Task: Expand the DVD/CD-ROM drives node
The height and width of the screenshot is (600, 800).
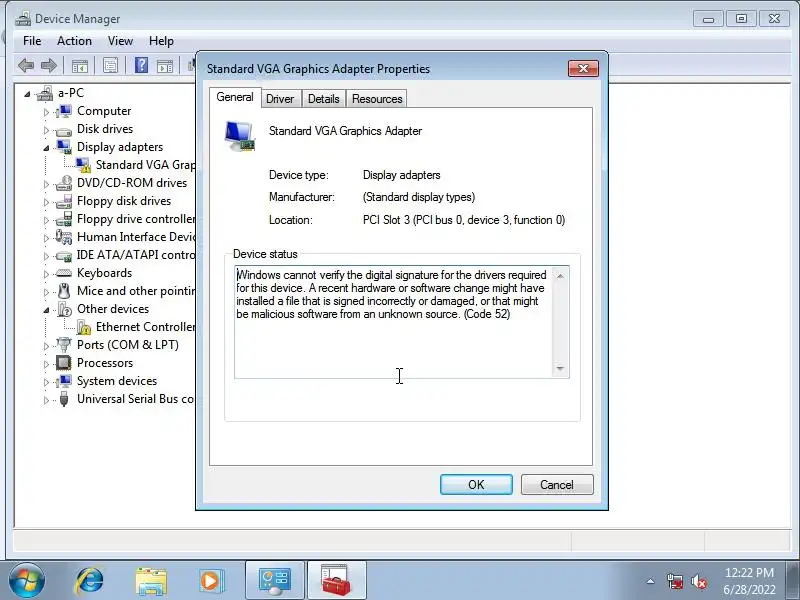Action: pos(46,184)
